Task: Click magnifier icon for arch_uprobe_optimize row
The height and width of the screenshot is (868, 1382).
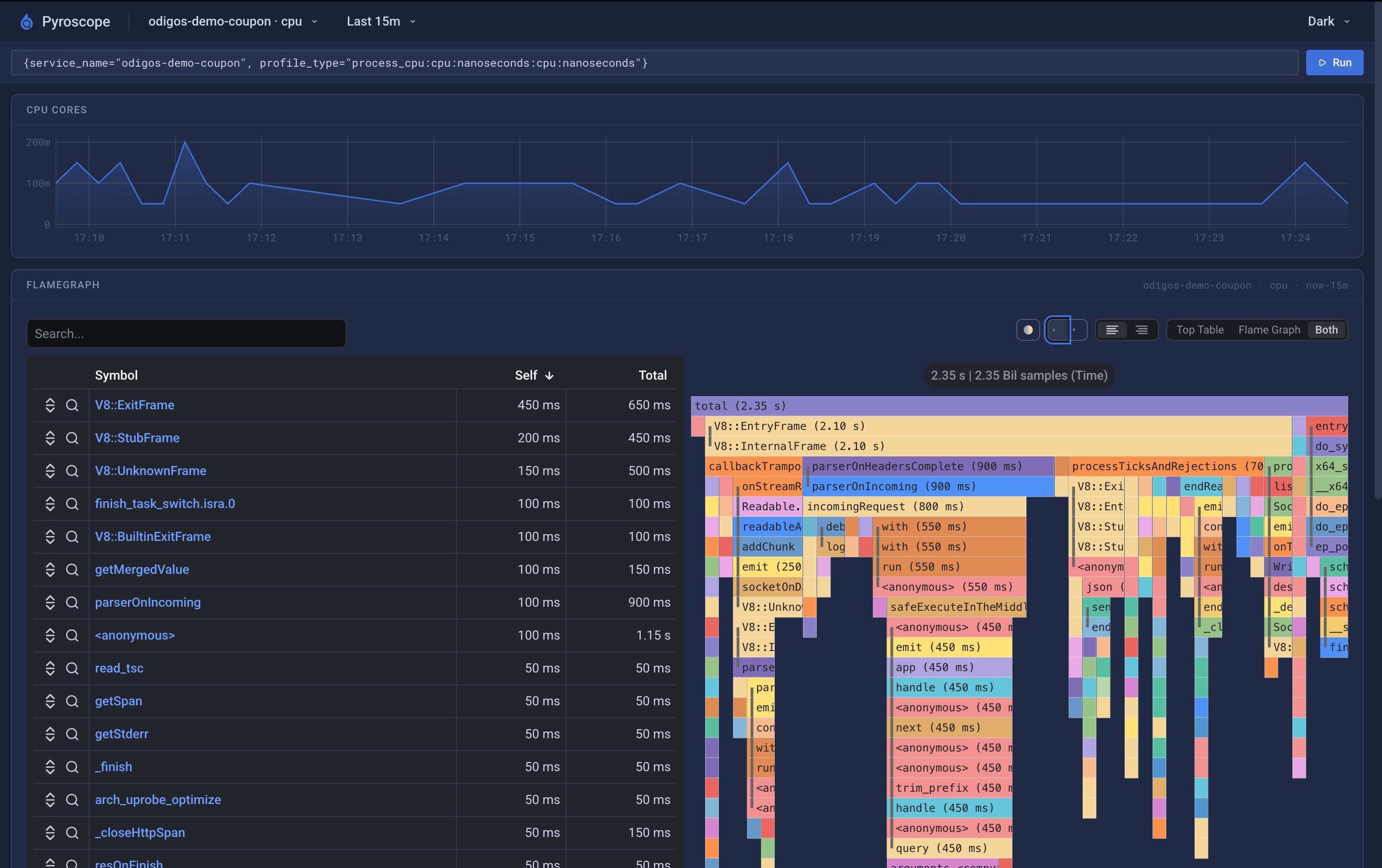Action: pos(72,800)
